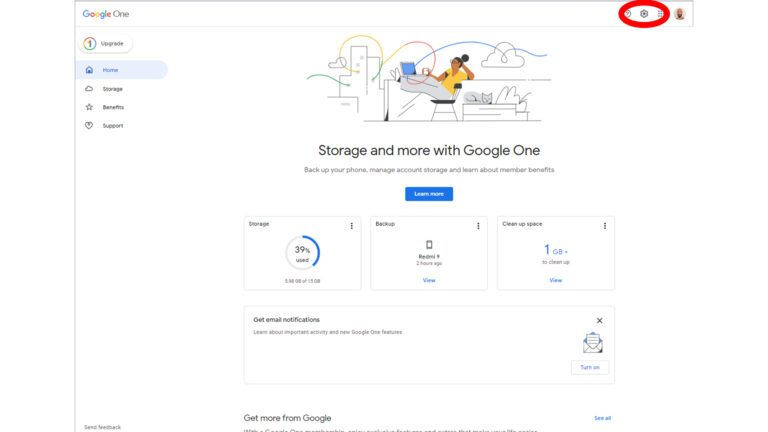768x432 pixels.
Task: Open the Clean up space card menu
Action: coord(605,226)
